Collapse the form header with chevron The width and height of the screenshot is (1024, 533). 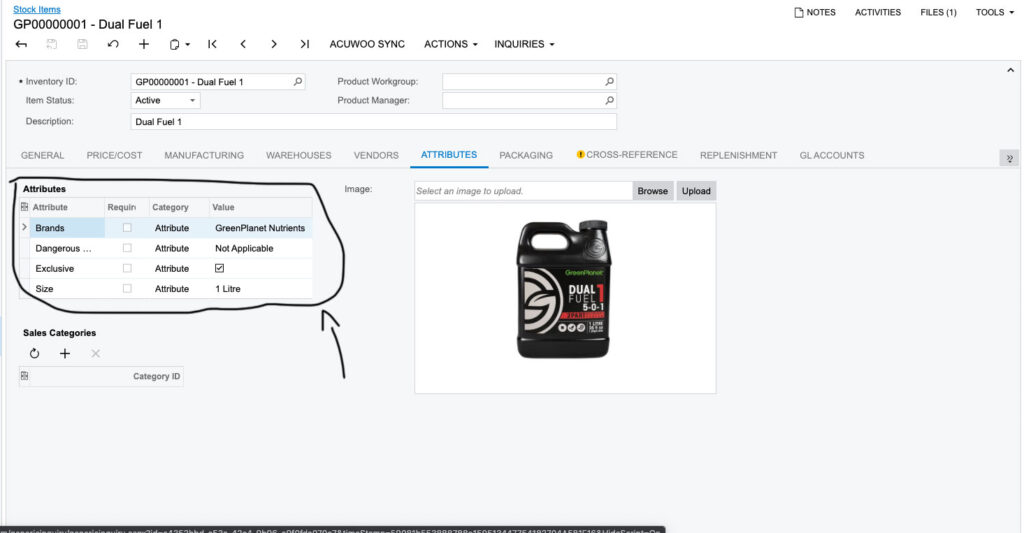point(1010,70)
